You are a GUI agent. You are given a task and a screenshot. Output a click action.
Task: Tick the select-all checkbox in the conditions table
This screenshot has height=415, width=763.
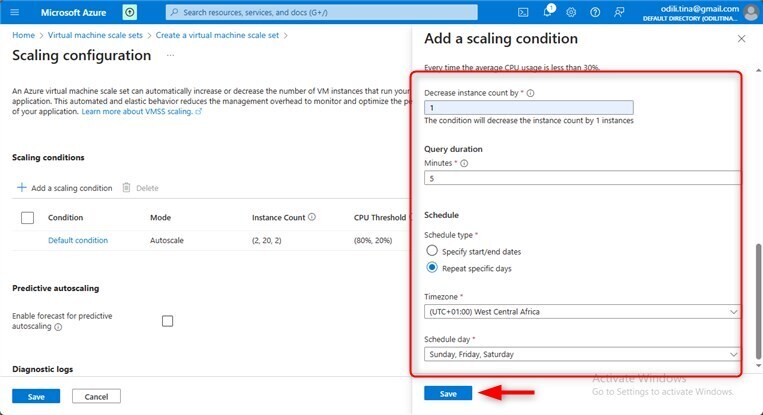27,217
